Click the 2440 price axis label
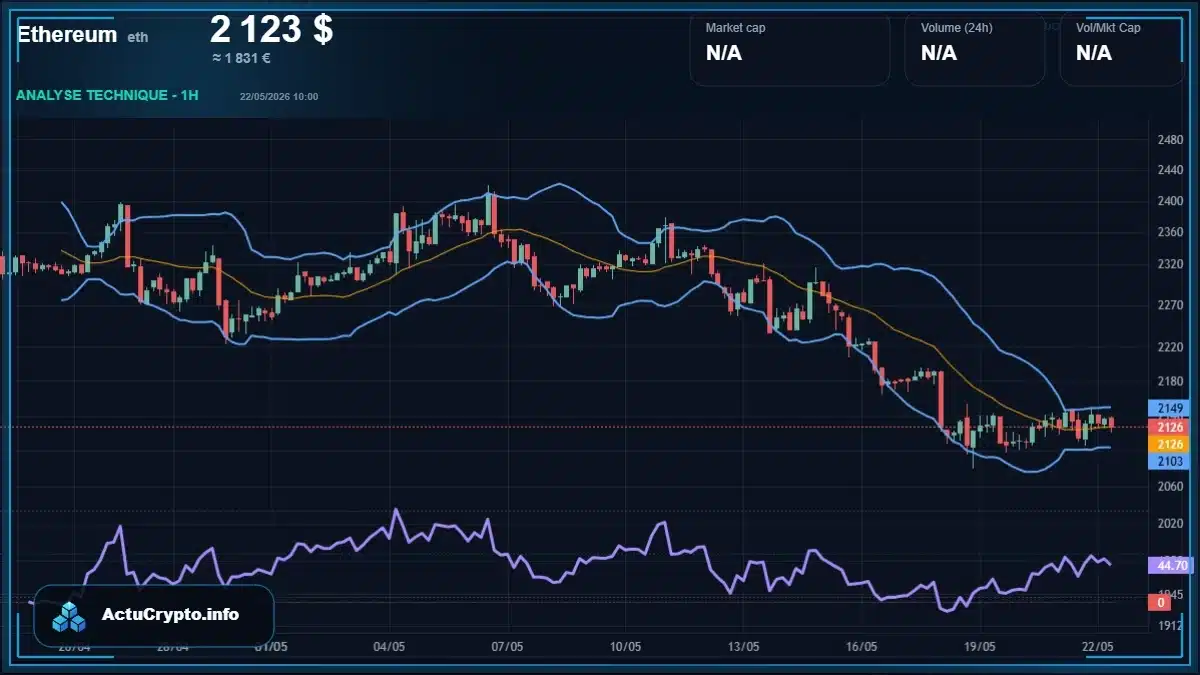This screenshot has height=675, width=1200. (x=1170, y=171)
